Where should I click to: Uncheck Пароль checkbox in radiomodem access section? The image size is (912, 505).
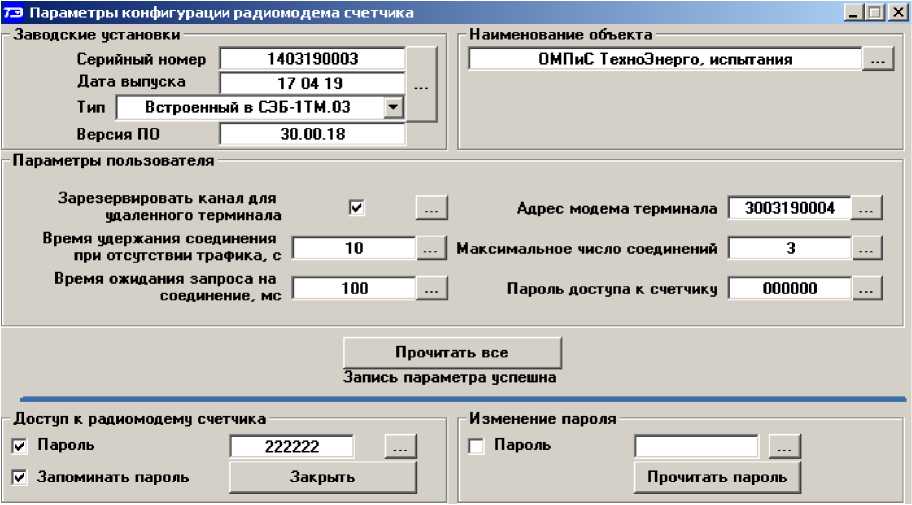click(19, 445)
